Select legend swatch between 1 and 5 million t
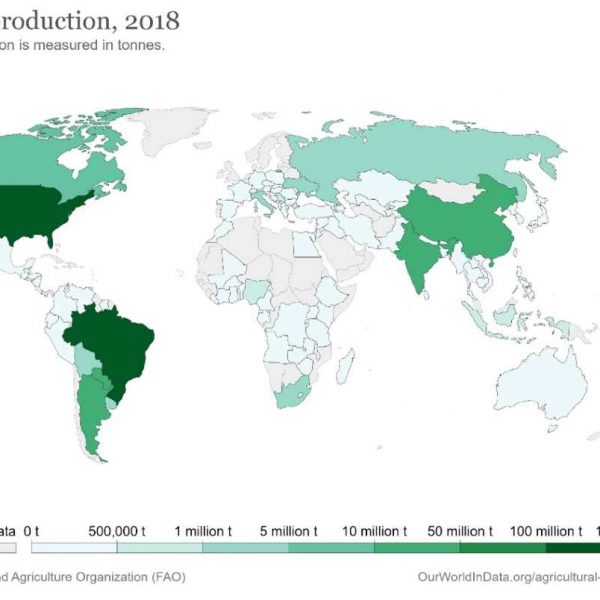Screen dimensions: 600x600 tap(245, 548)
